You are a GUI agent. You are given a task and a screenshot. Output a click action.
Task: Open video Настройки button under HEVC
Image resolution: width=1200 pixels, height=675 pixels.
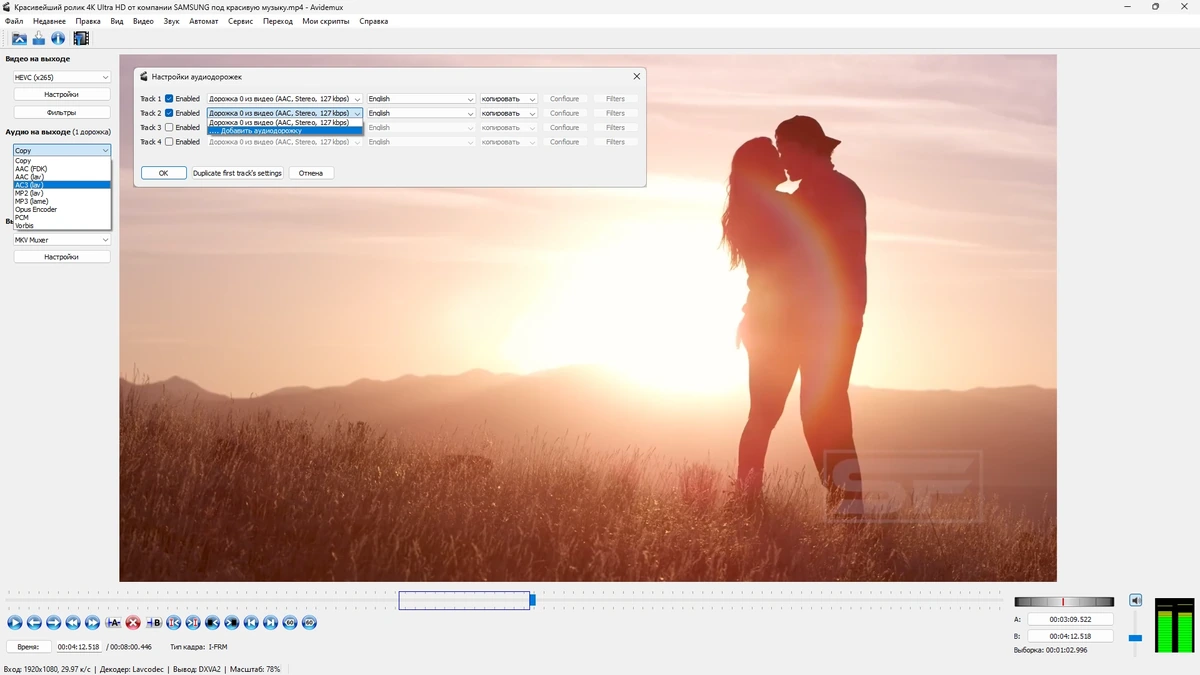(x=62, y=94)
